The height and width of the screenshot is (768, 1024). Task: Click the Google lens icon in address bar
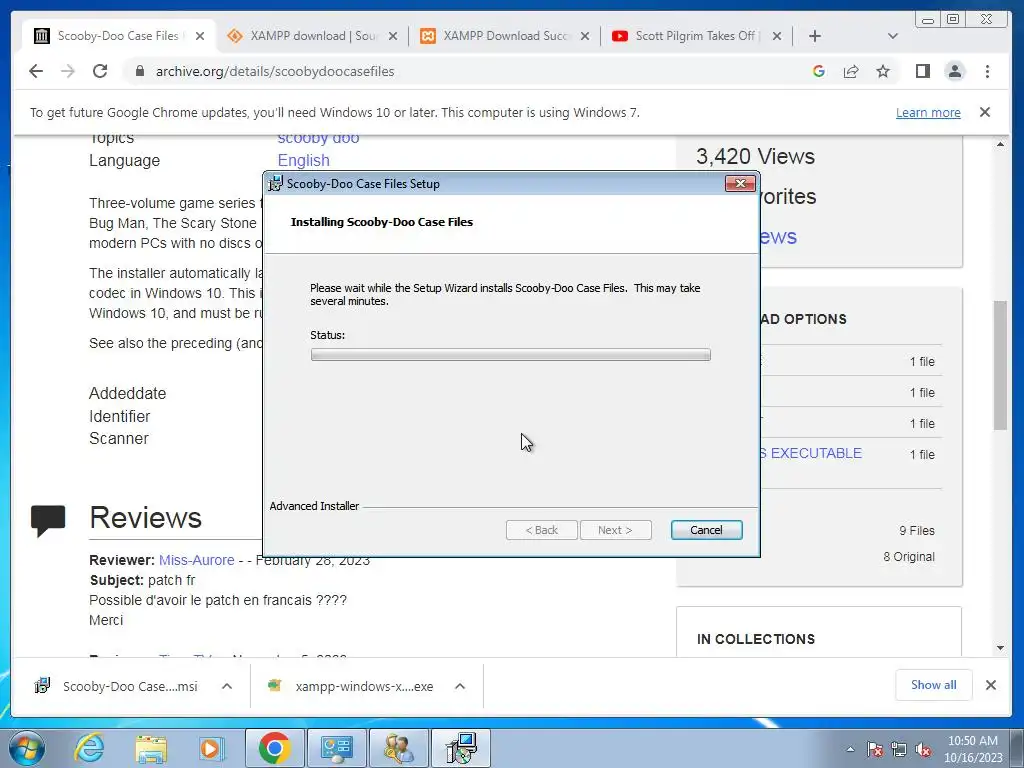(818, 71)
